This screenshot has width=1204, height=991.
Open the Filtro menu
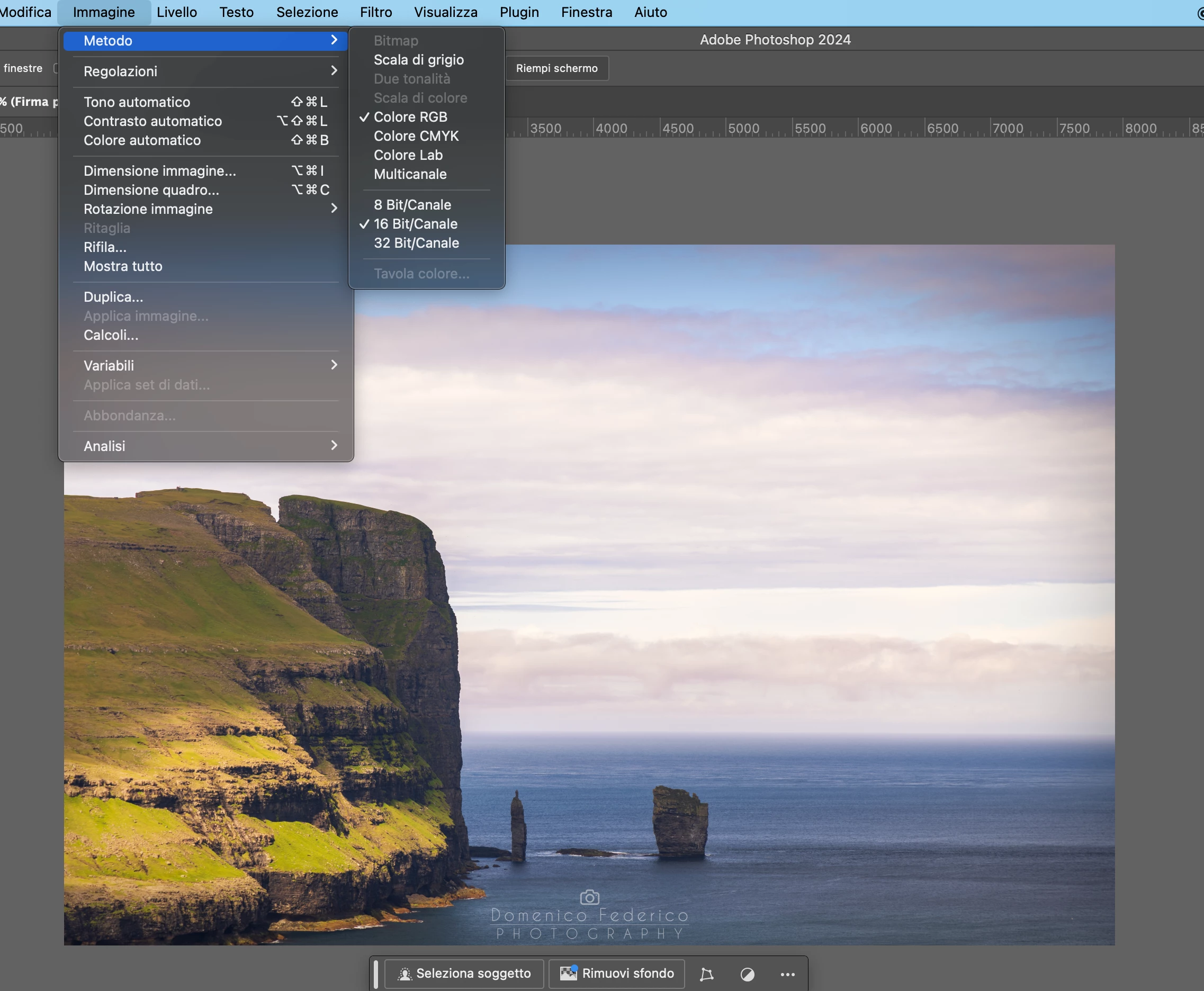pos(375,12)
